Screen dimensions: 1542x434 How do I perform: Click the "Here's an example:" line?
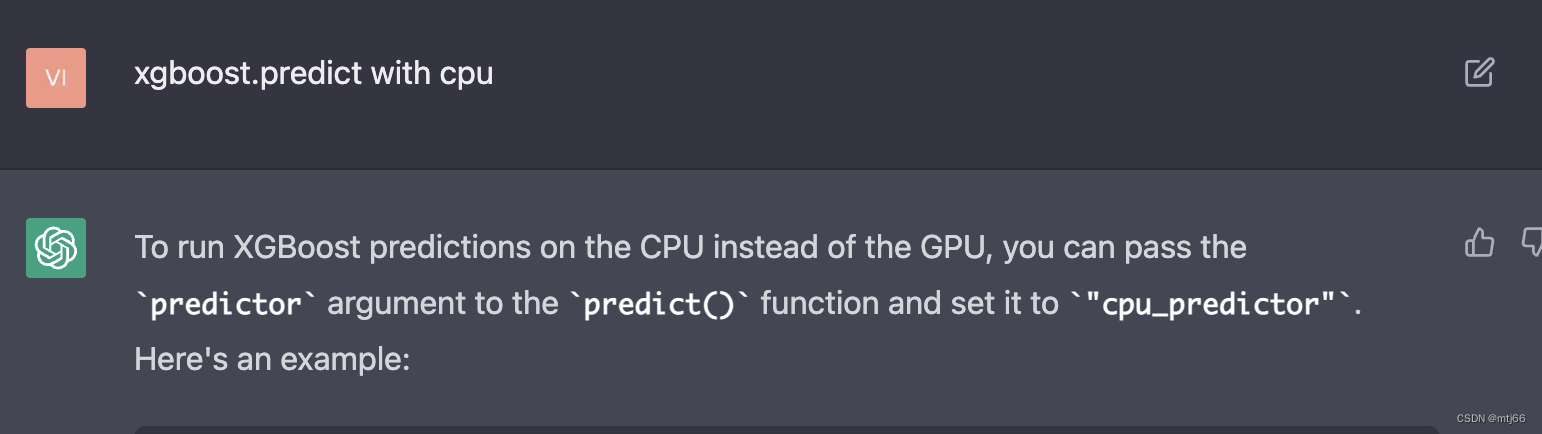point(272,359)
